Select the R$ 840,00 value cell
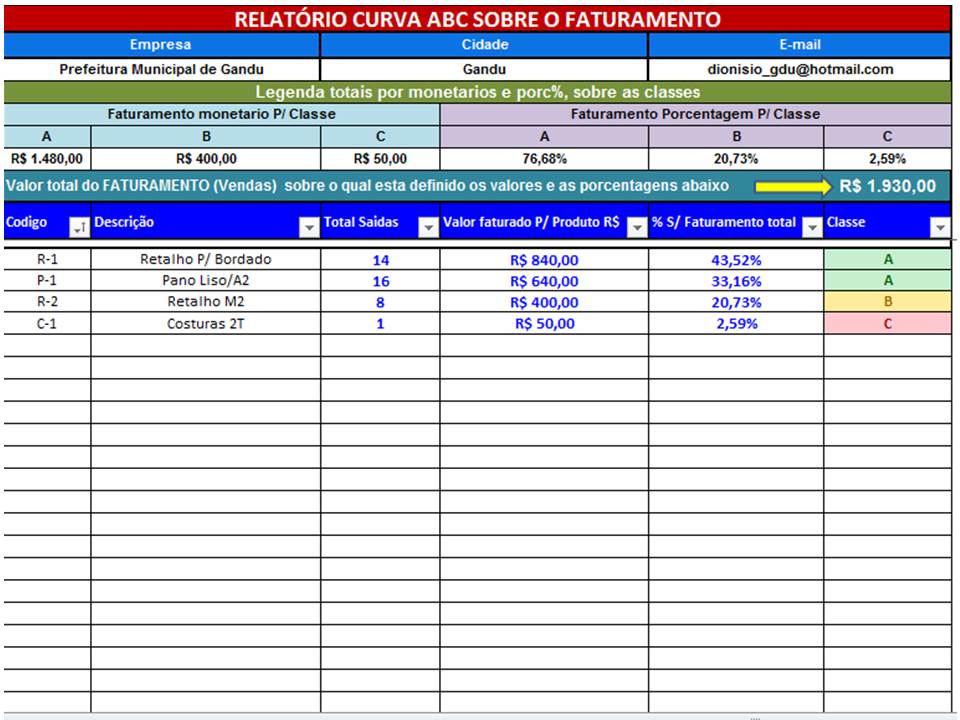960x720 pixels. pos(543,259)
